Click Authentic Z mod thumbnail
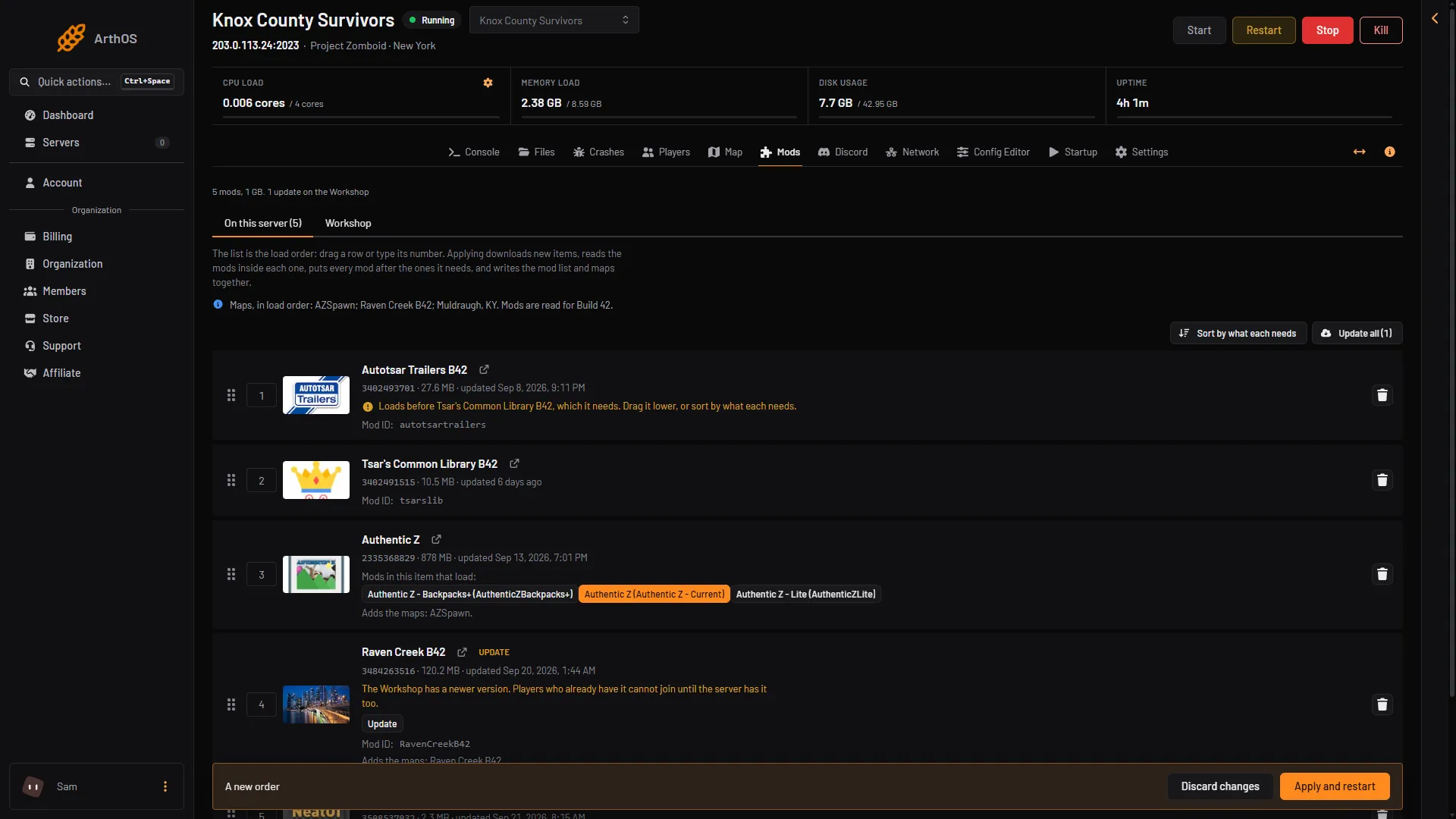This screenshot has width=1456, height=819. (316, 574)
